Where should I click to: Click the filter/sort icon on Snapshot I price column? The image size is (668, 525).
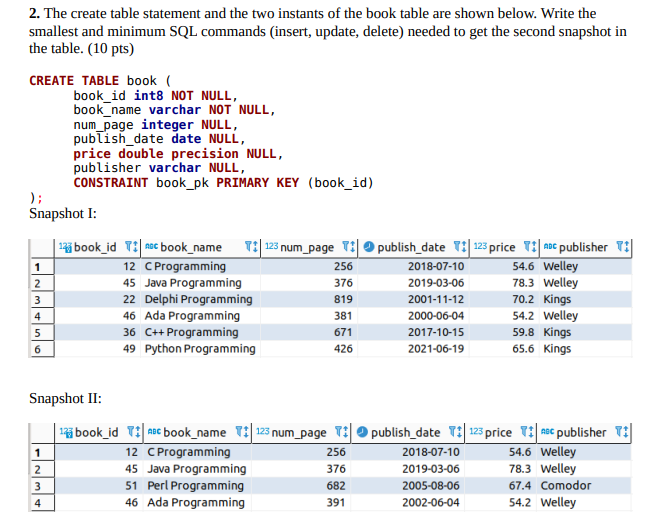coord(530,247)
